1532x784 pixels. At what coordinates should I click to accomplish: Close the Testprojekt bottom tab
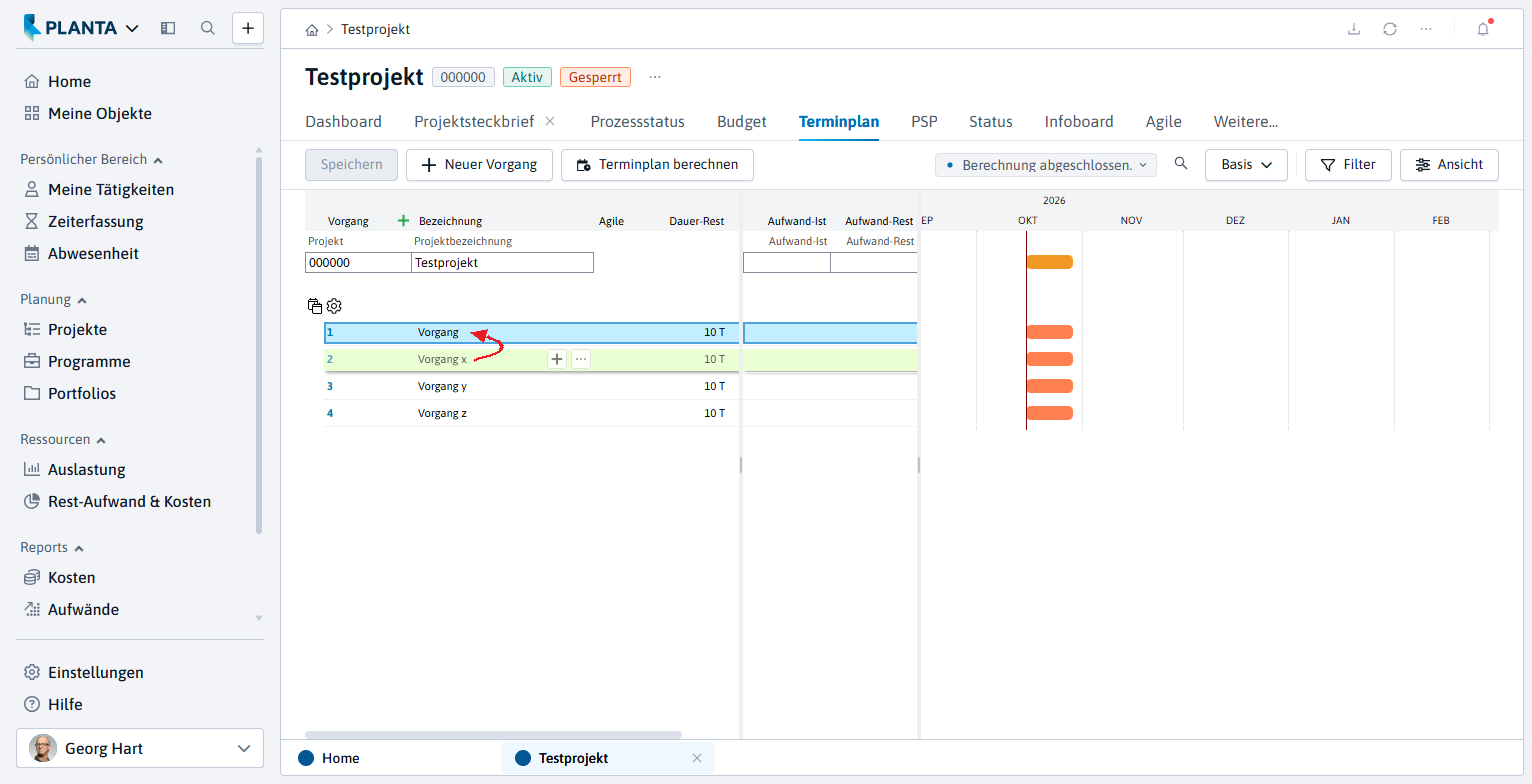[697, 758]
